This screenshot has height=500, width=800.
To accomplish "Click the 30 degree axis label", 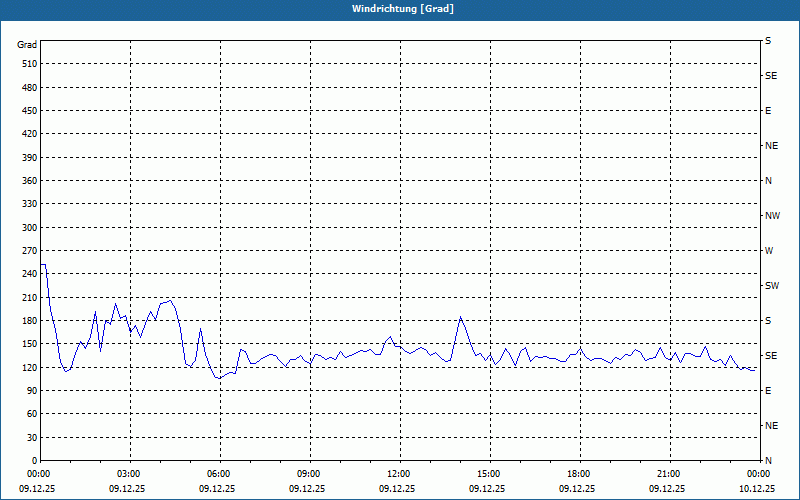I will (x=32, y=438).
